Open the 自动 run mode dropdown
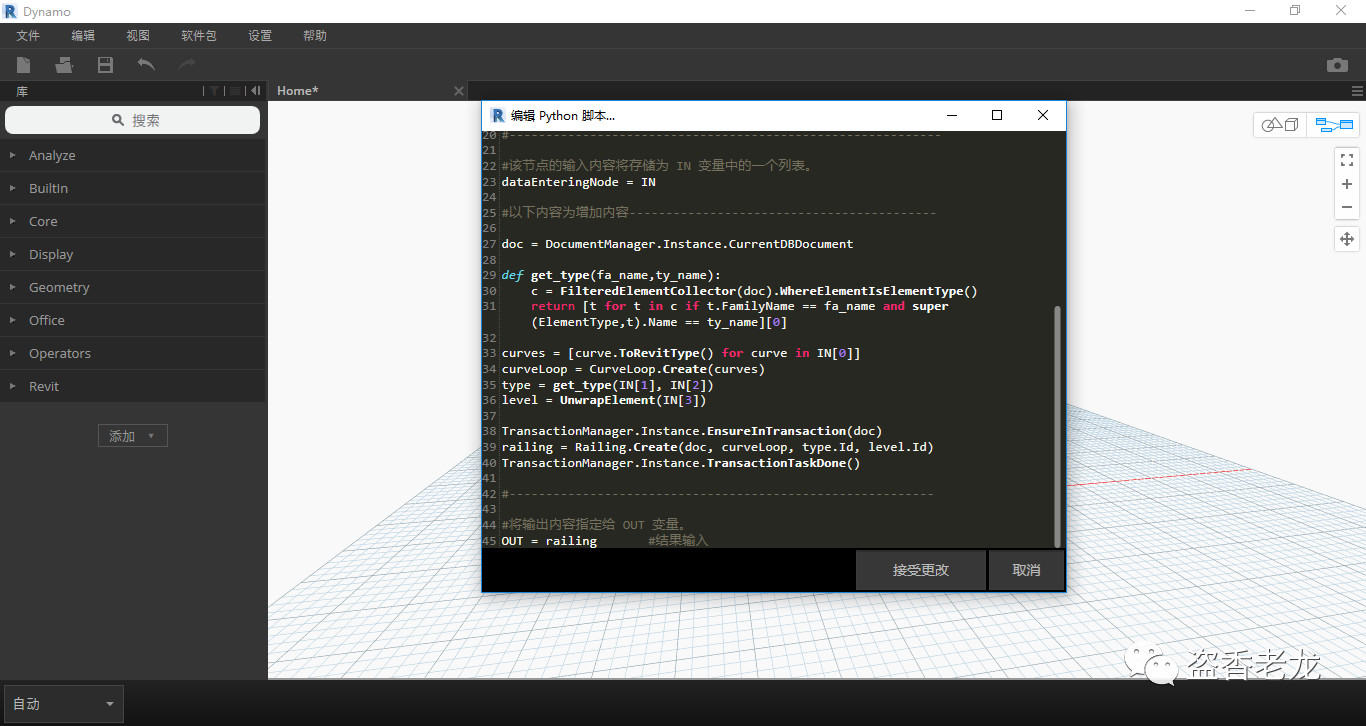 tap(64, 704)
